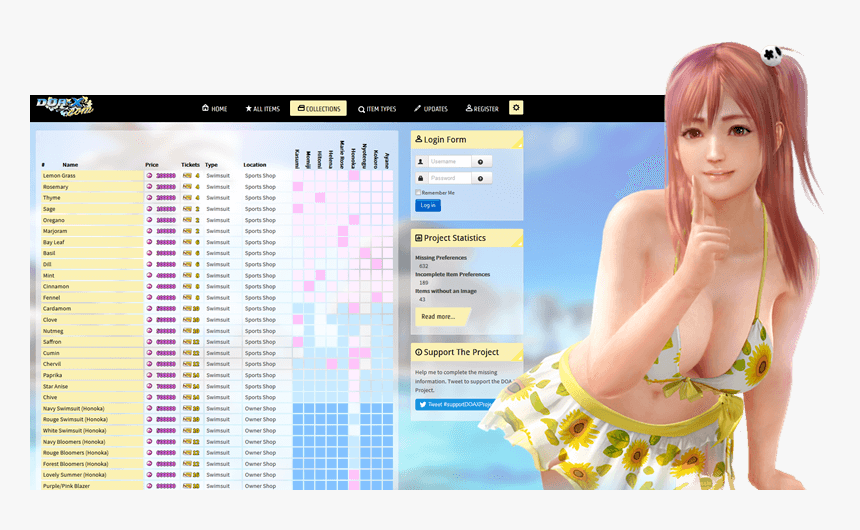
Task: Open the settings gear in the navigation bar
Action: click(x=516, y=108)
